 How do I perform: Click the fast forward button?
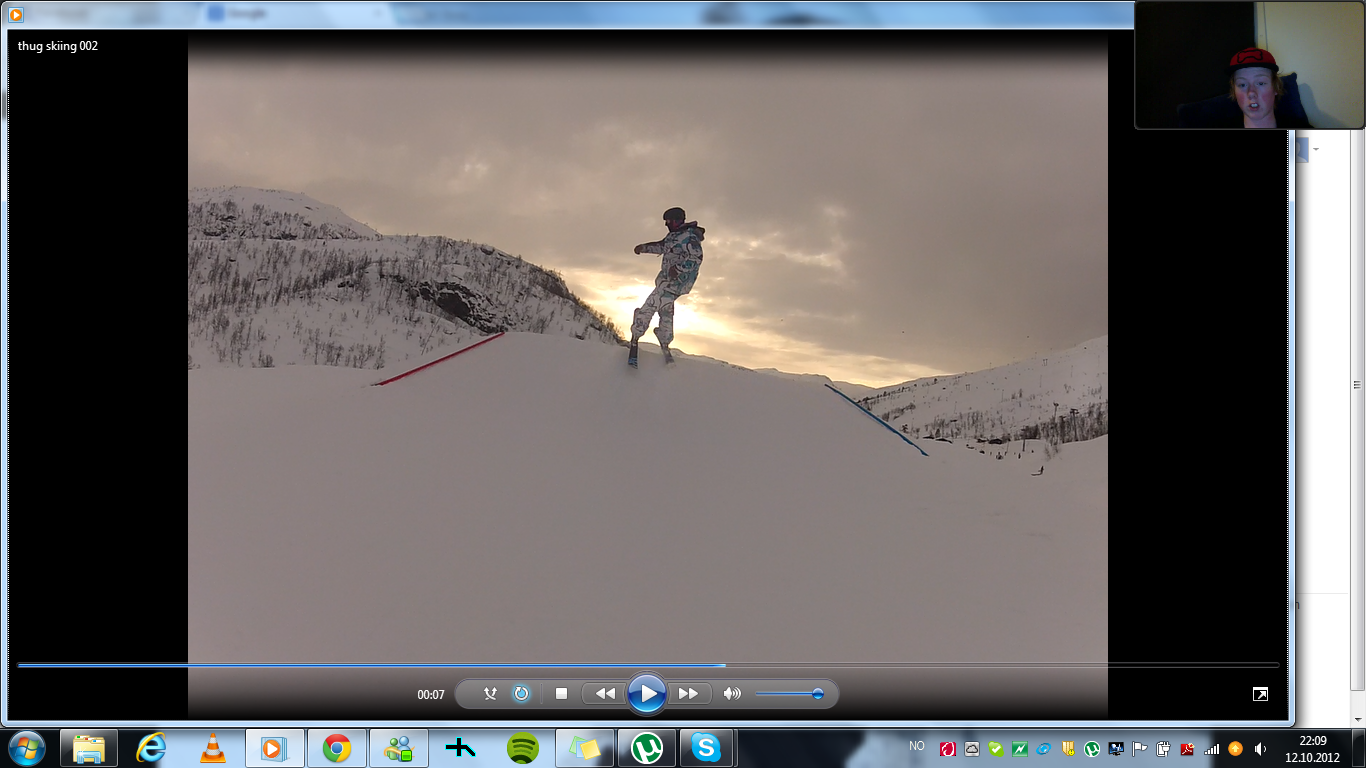688,693
